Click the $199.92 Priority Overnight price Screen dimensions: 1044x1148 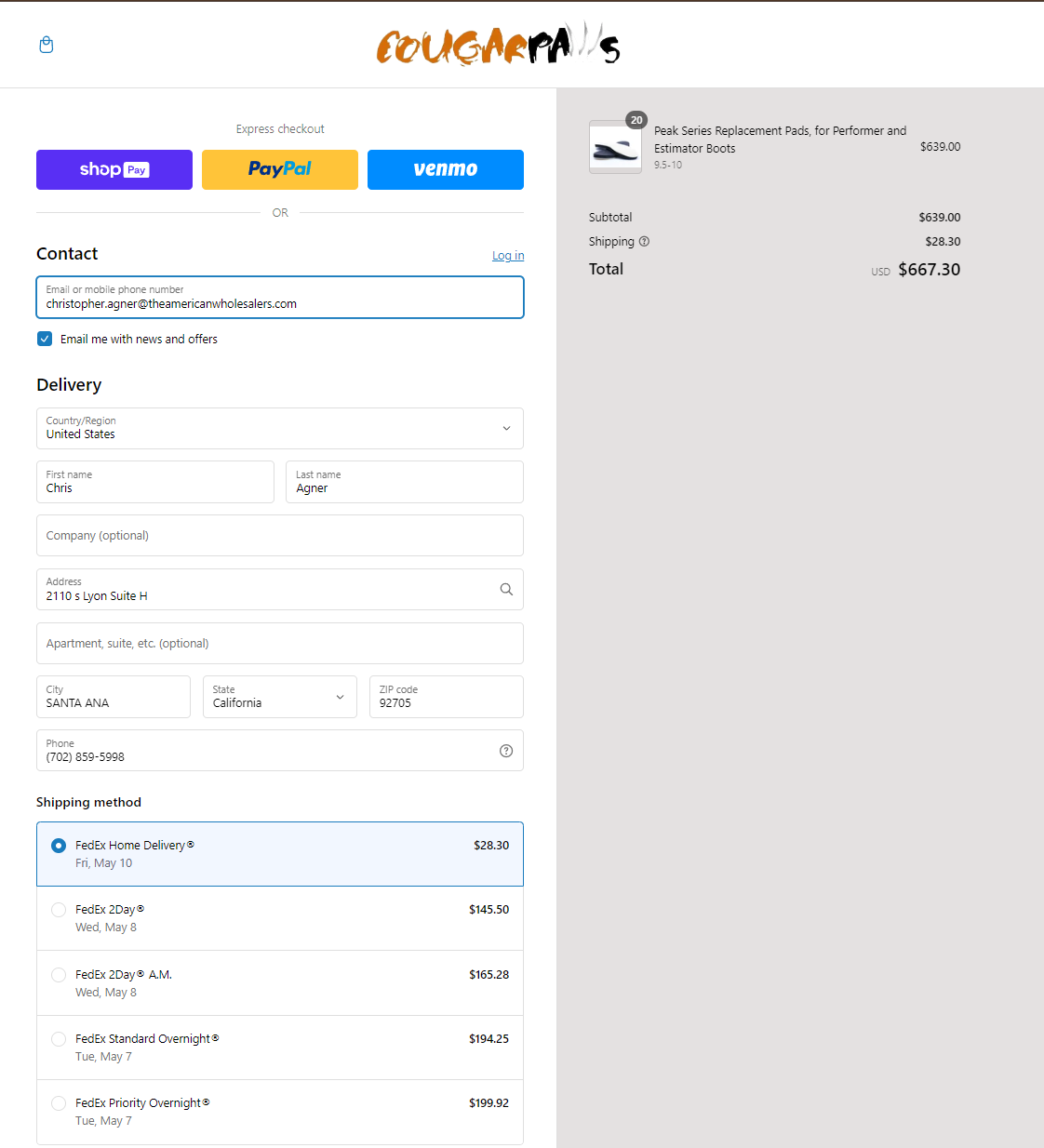point(489,1103)
